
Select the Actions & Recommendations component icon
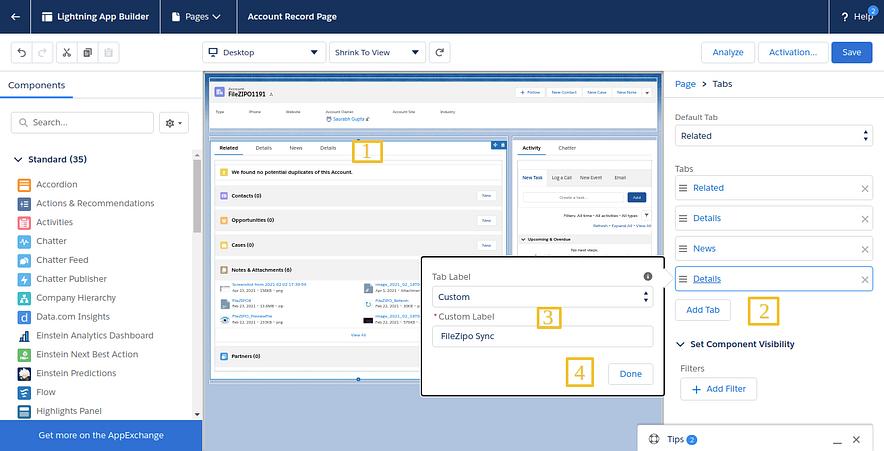tap(24, 204)
